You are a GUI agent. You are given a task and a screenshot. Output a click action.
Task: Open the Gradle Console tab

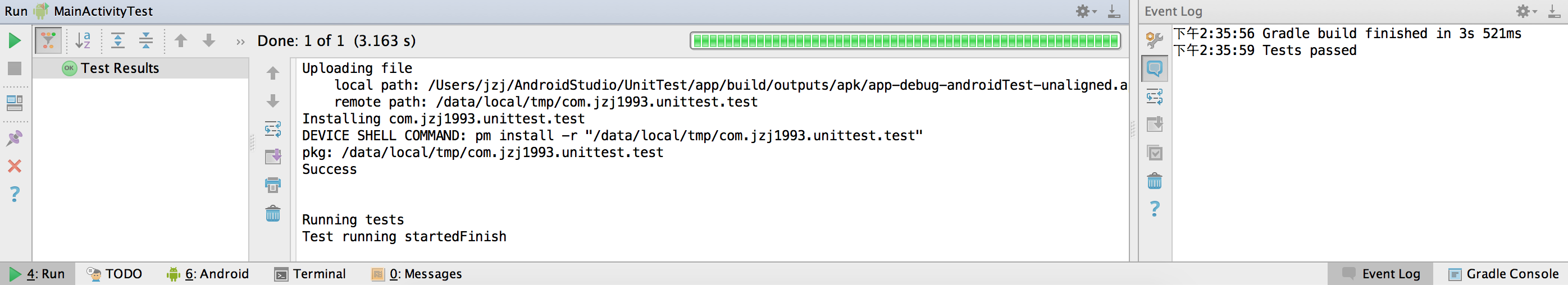click(x=1504, y=274)
